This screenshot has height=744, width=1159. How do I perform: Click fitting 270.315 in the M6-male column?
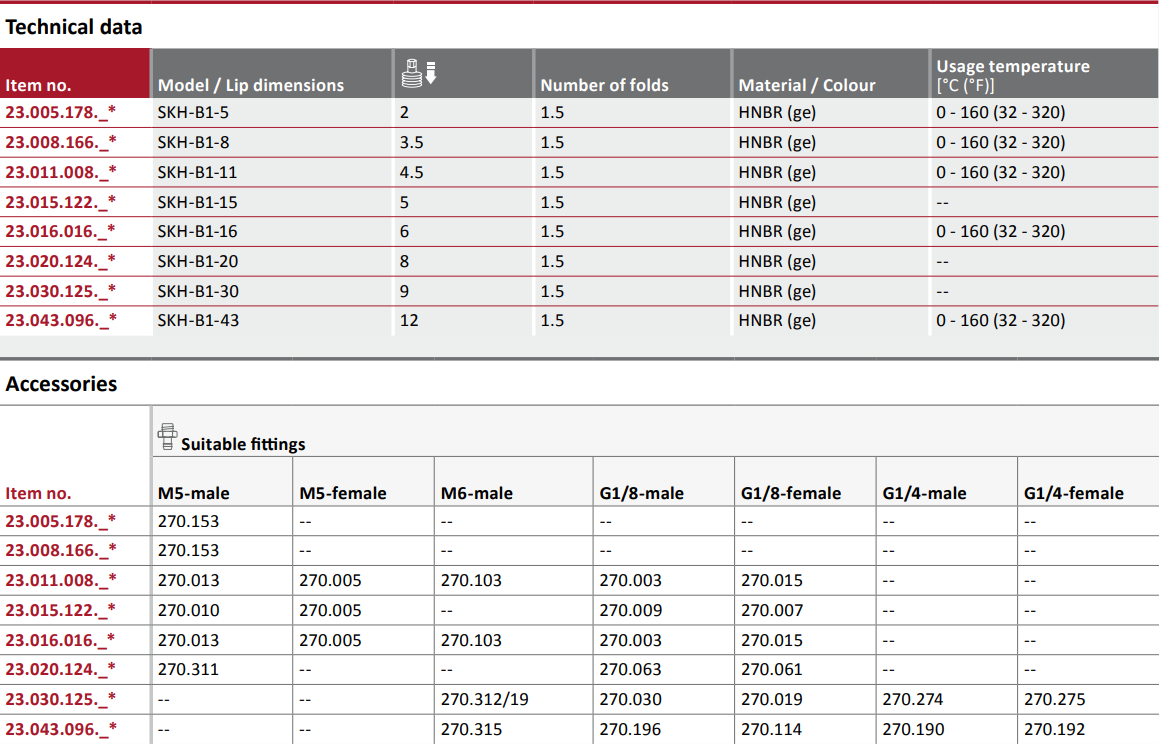click(x=472, y=729)
